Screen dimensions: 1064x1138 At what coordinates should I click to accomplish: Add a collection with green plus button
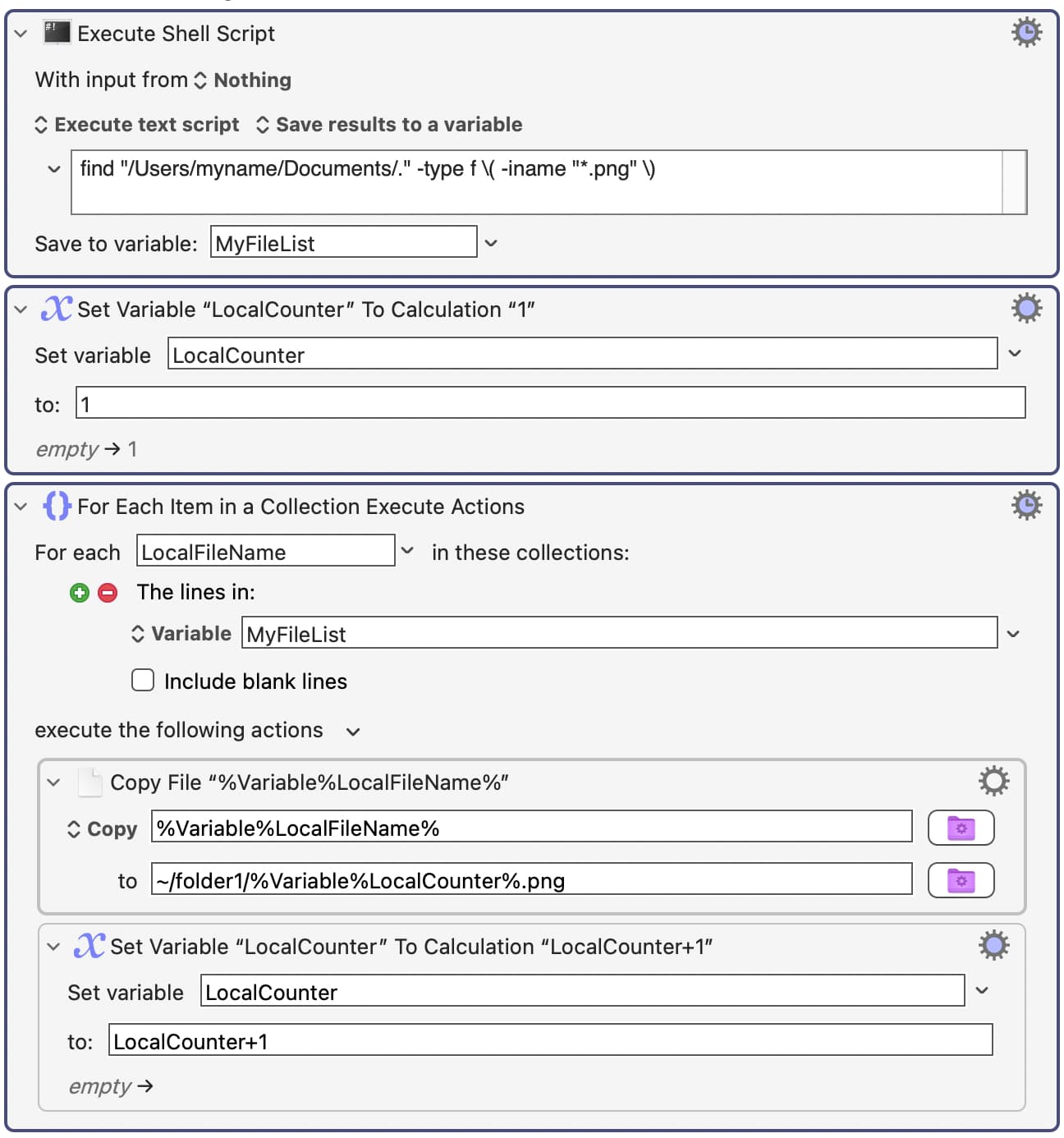[80, 593]
